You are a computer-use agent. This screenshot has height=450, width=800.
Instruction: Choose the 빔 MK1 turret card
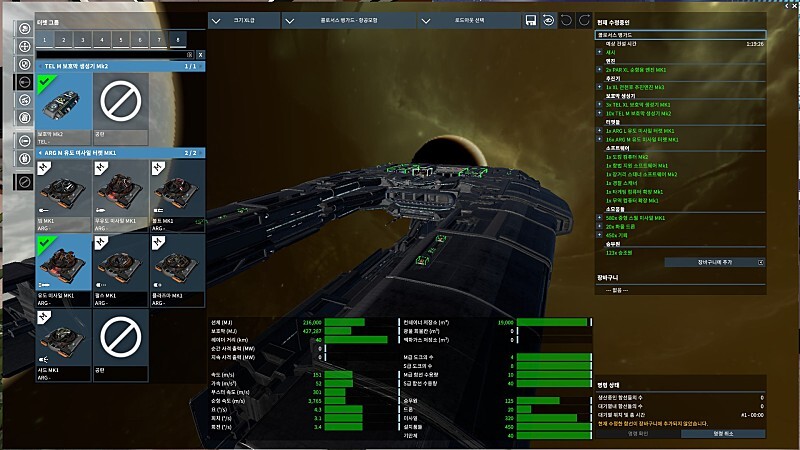pyautogui.click(x=63, y=196)
